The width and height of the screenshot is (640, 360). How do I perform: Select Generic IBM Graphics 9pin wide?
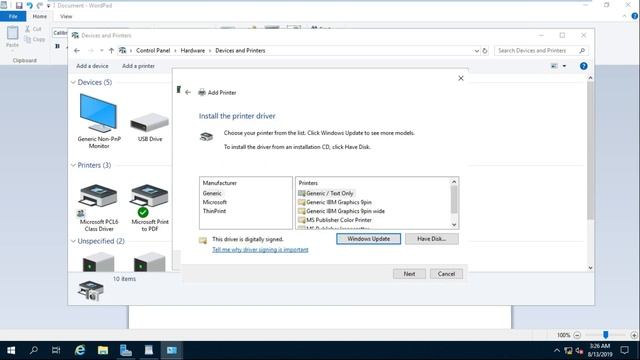pyautogui.click(x=342, y=211)
